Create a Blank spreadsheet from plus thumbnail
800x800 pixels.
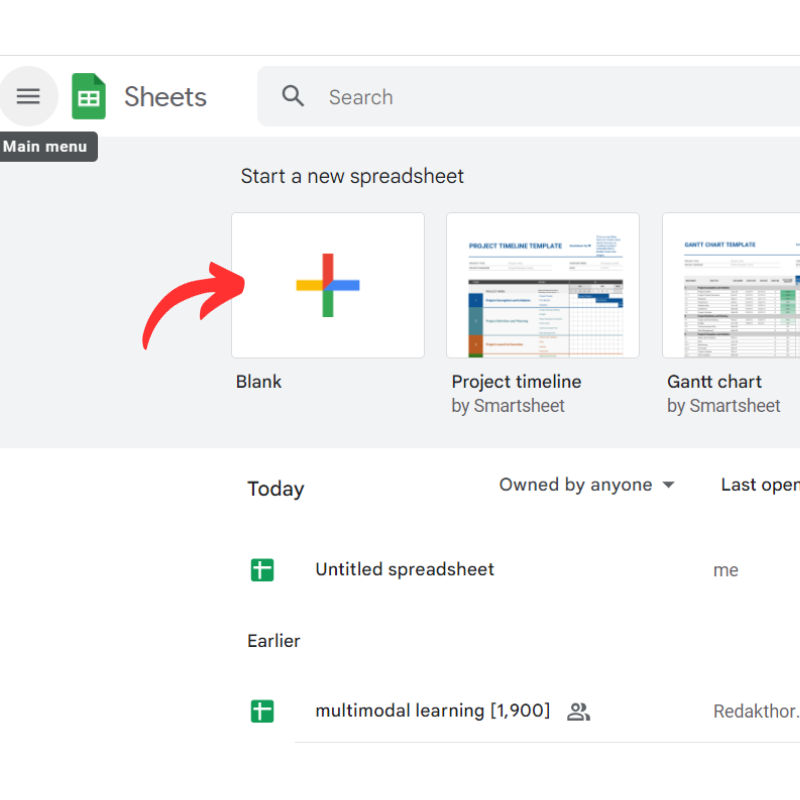(328, 285)
